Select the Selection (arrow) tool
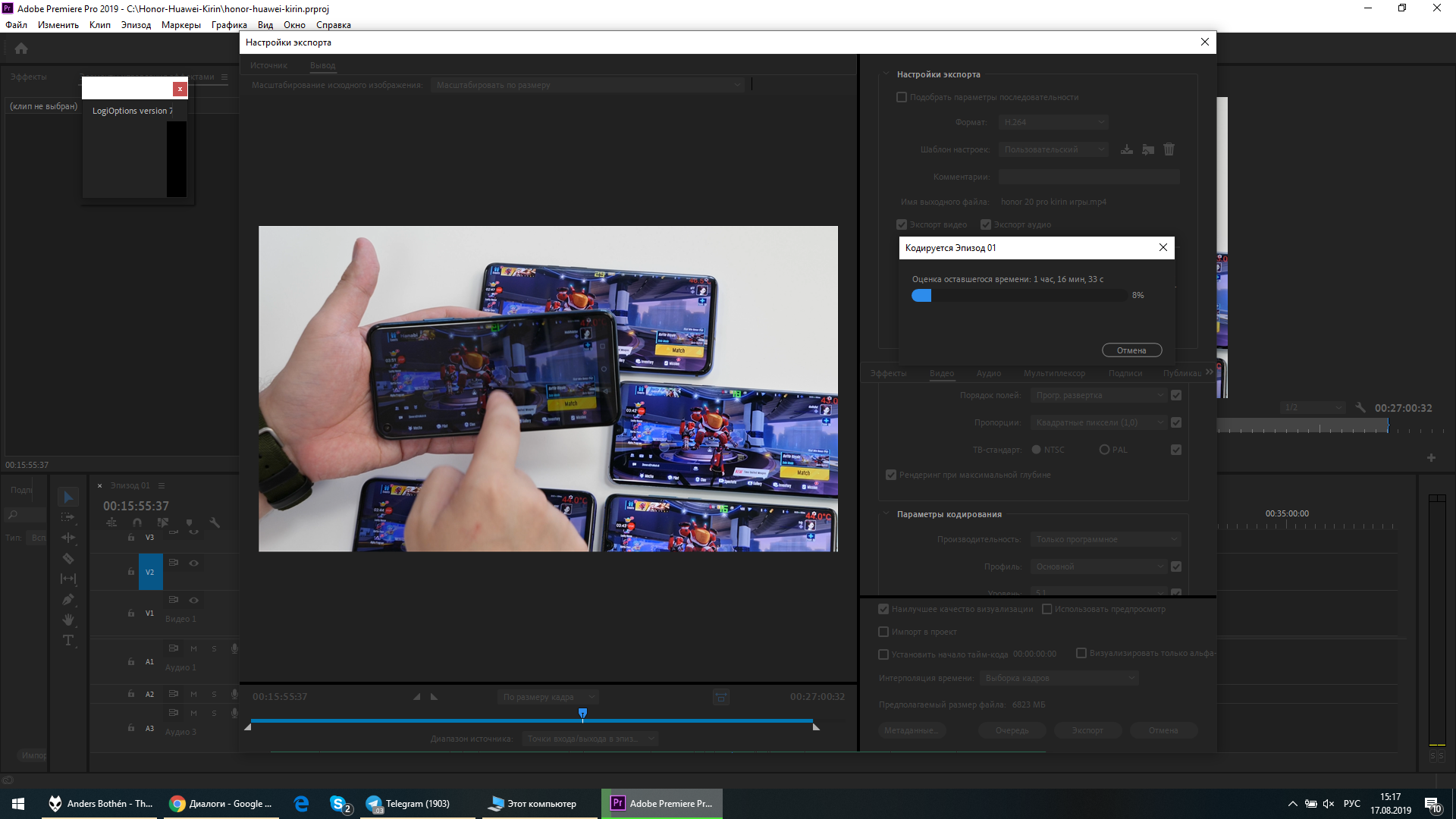 tap(68, 497)
